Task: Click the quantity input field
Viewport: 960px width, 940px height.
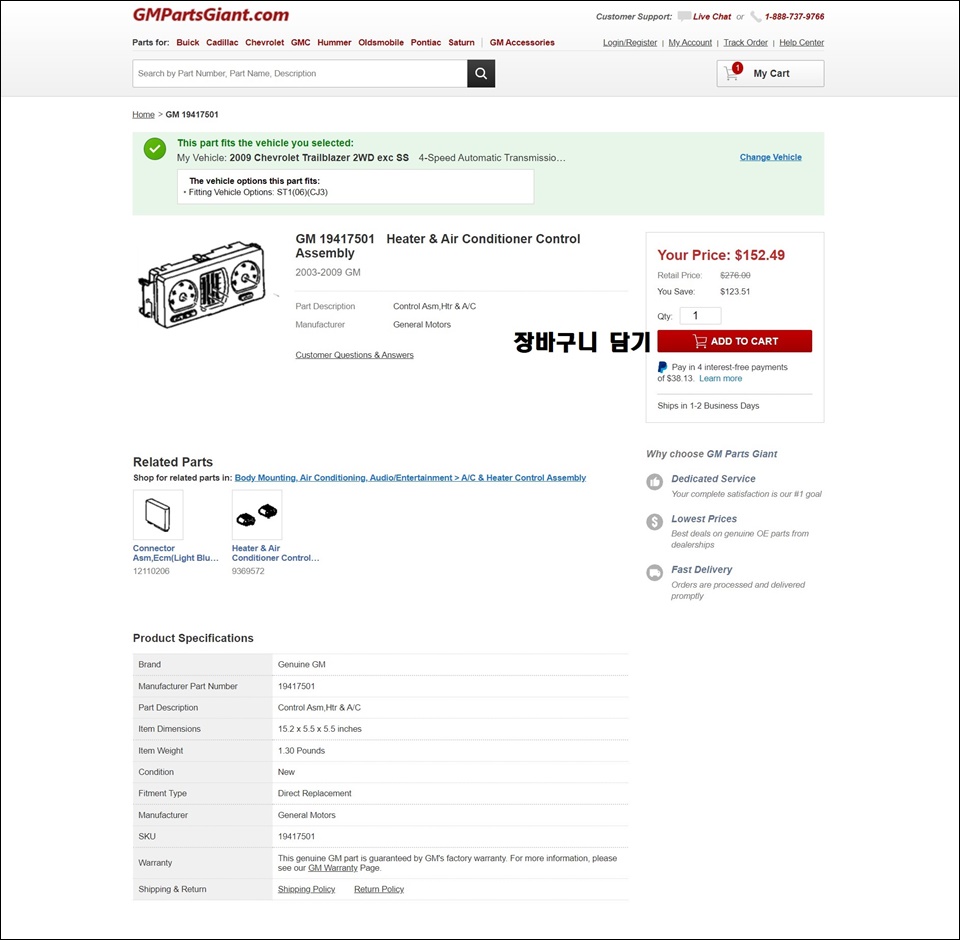Action: (700, 316)
